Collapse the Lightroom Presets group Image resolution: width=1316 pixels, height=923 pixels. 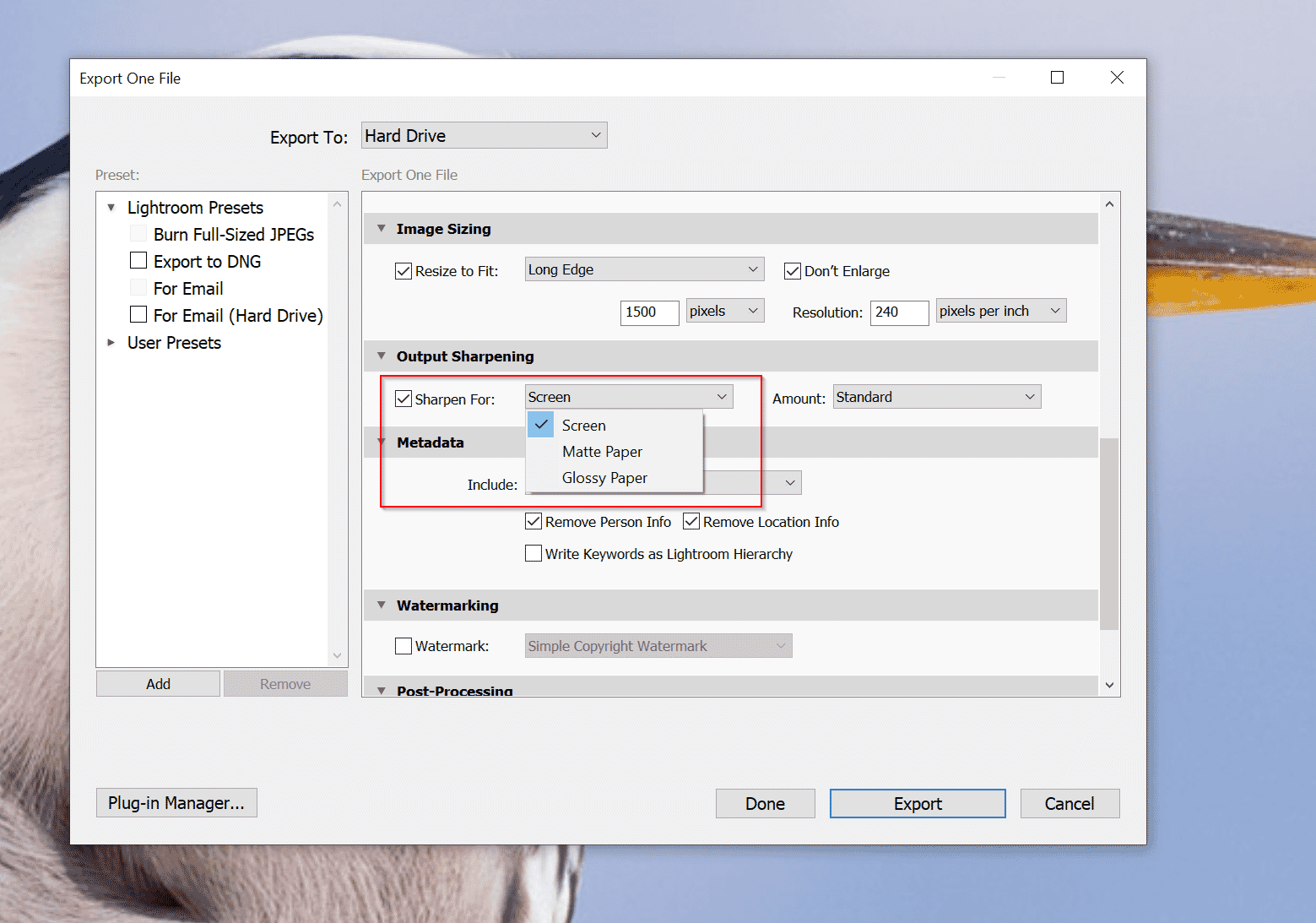click(x=111, y=207)
